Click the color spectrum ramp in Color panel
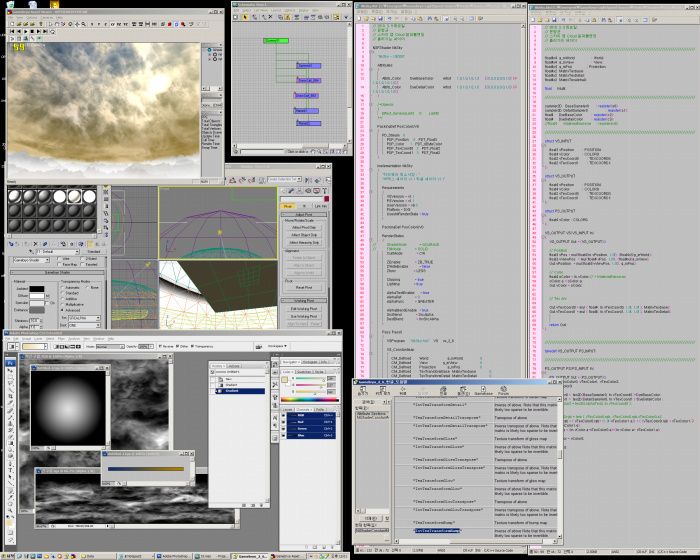 (310, 400)
